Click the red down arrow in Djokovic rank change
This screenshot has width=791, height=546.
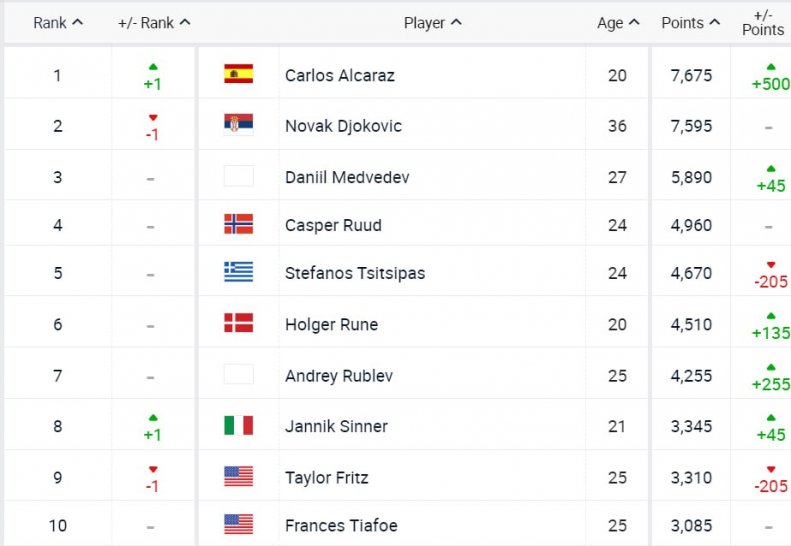pos(153,118)
